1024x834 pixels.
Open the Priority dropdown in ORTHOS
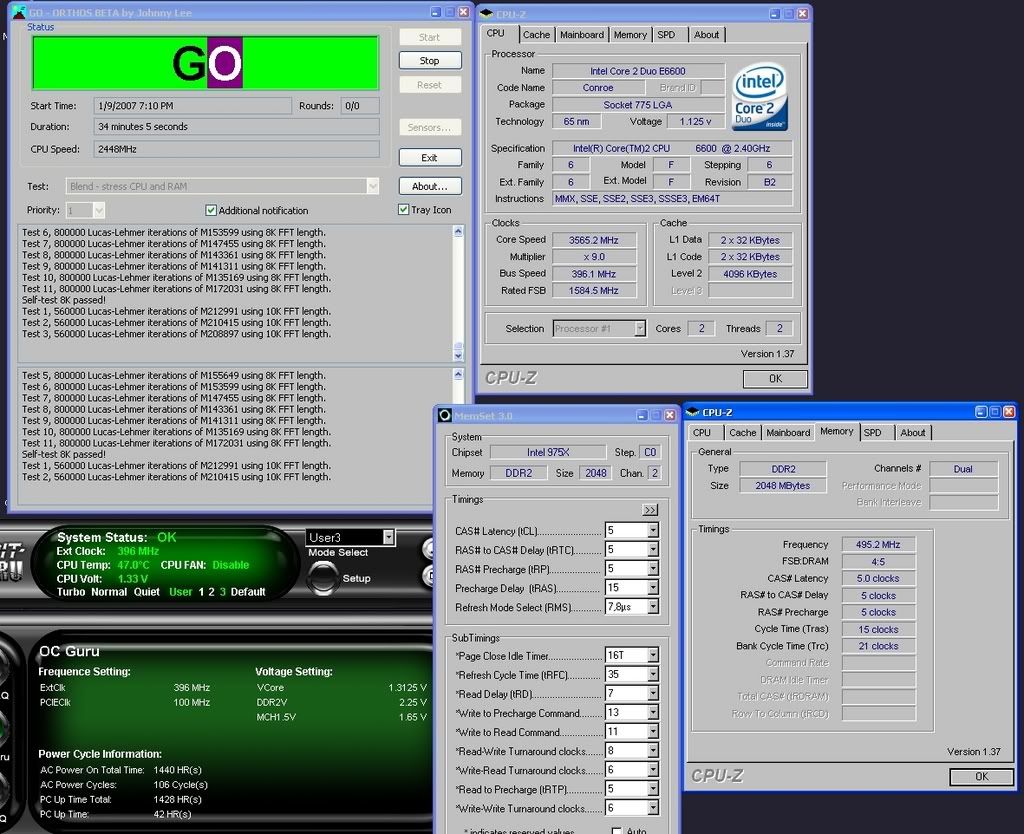tap(99, 210)
